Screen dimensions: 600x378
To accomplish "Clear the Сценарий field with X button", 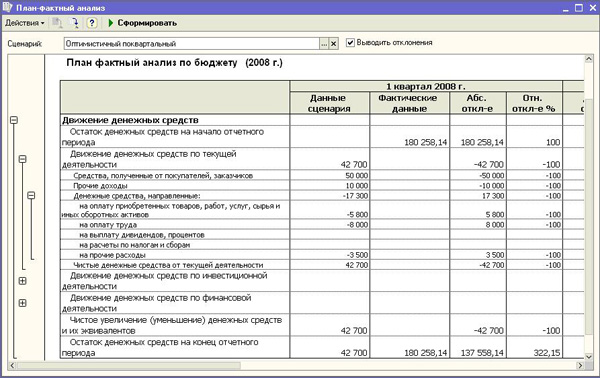I will point(334,44).
